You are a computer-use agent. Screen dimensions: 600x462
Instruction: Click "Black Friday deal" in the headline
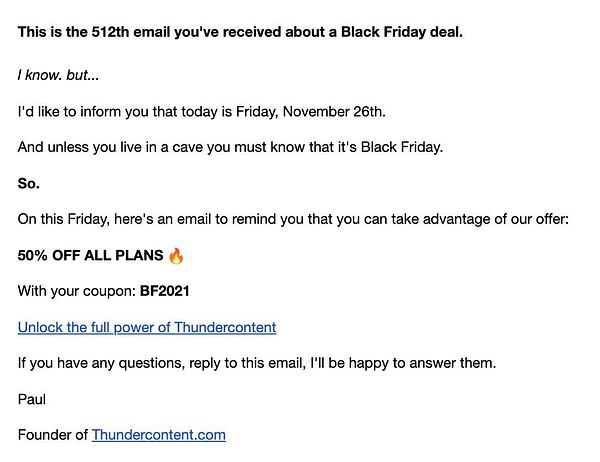click(x=402, y=31)
